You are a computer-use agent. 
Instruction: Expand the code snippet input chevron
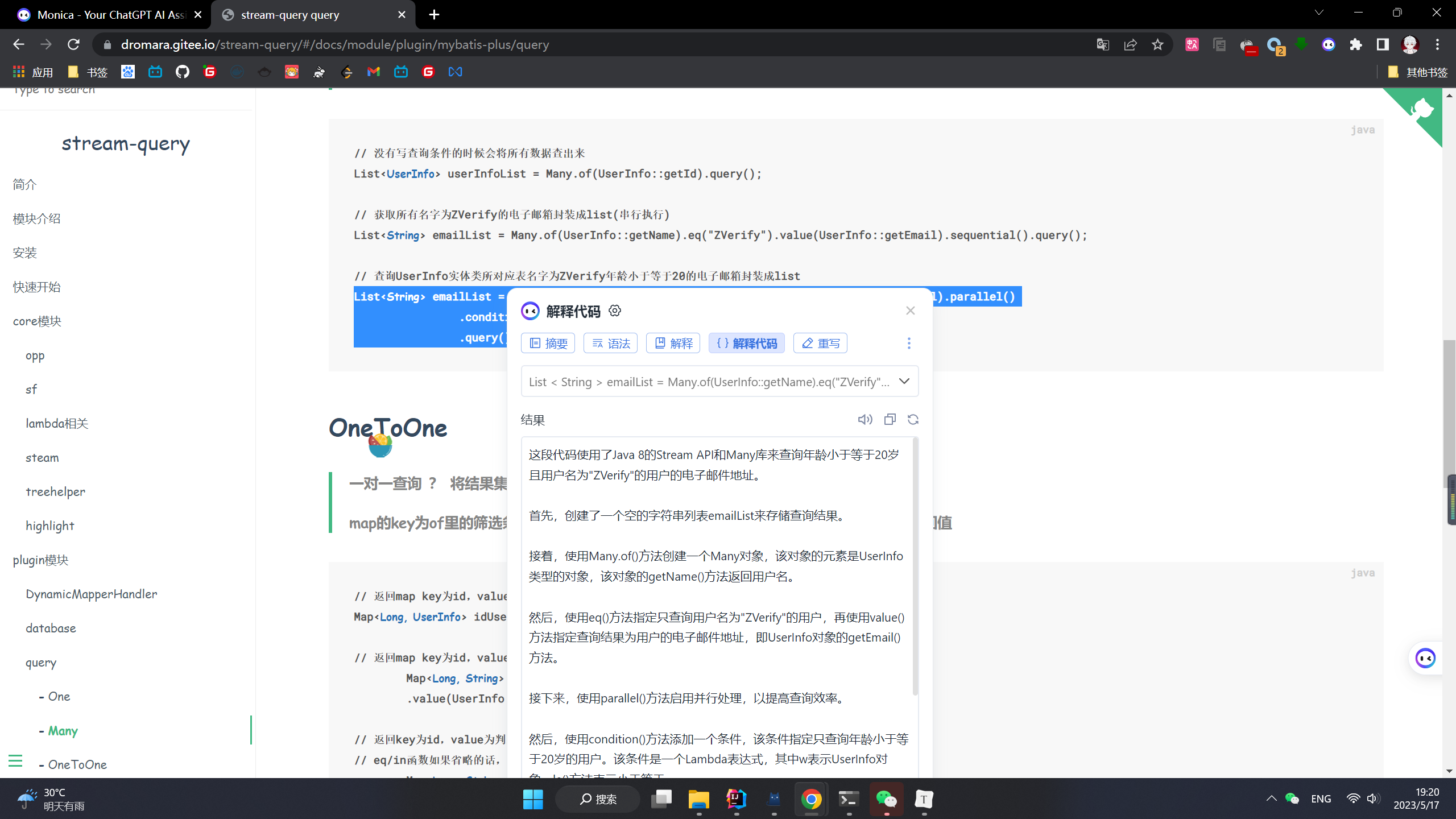(904, 381)
